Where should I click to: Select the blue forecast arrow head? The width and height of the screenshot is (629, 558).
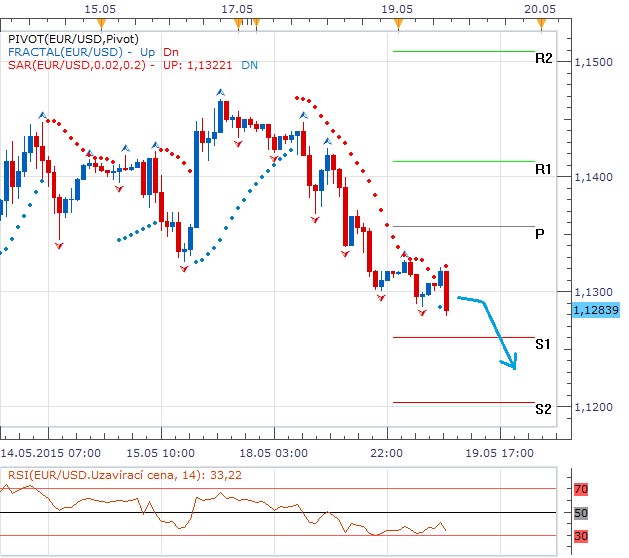point(512,365)
